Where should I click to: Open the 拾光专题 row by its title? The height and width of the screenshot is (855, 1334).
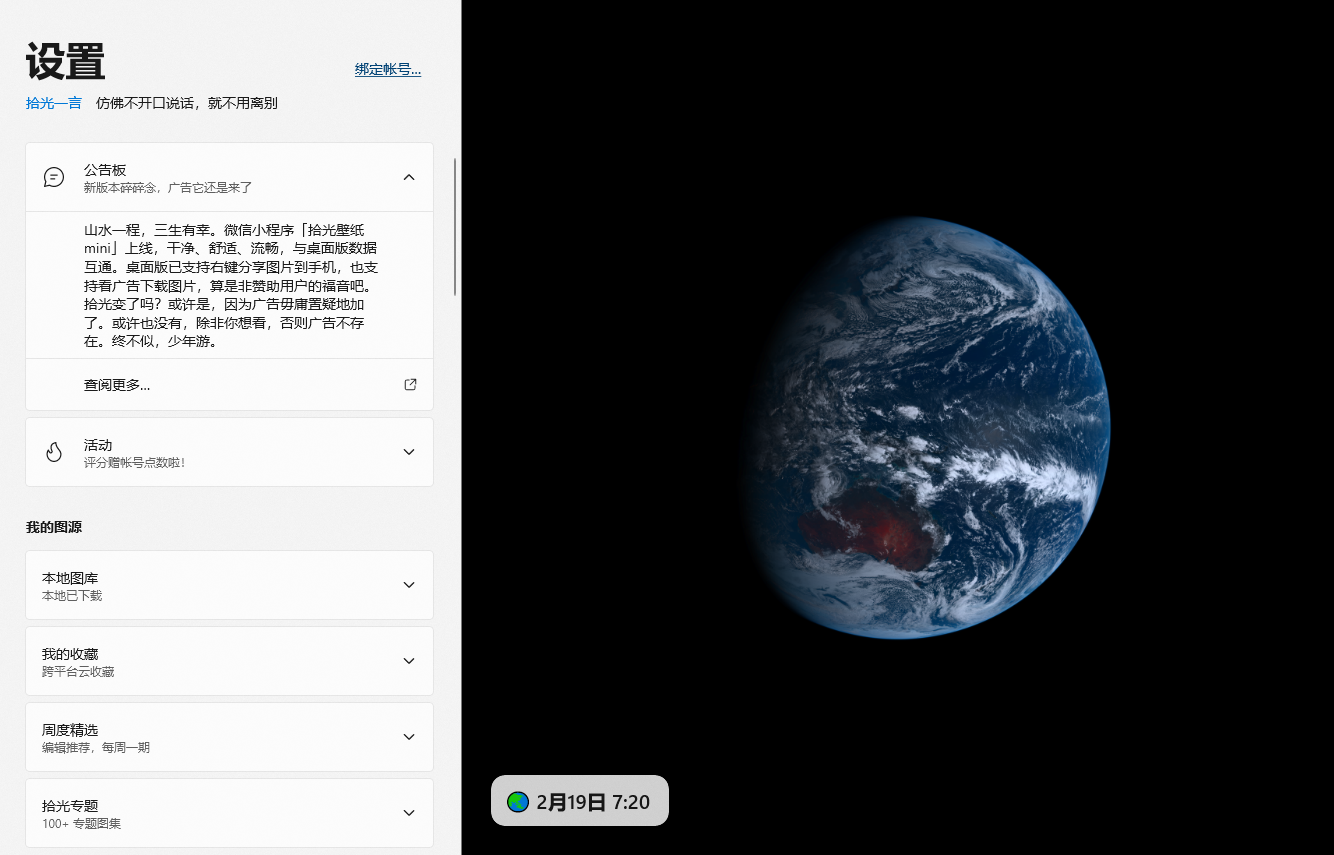click(70, 806)
